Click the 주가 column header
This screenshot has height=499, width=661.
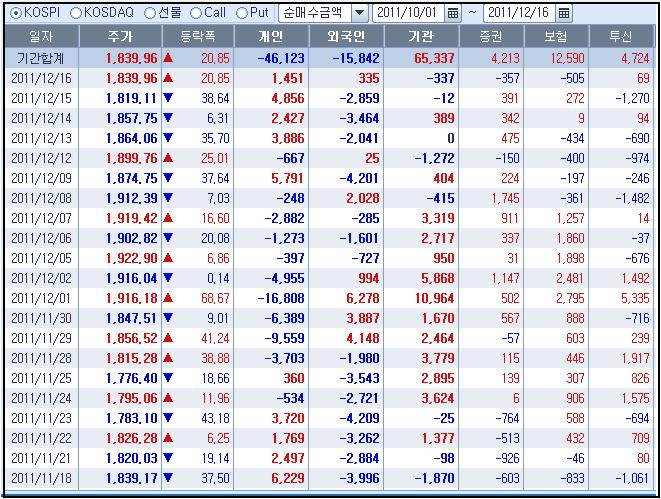pos(121,37)
